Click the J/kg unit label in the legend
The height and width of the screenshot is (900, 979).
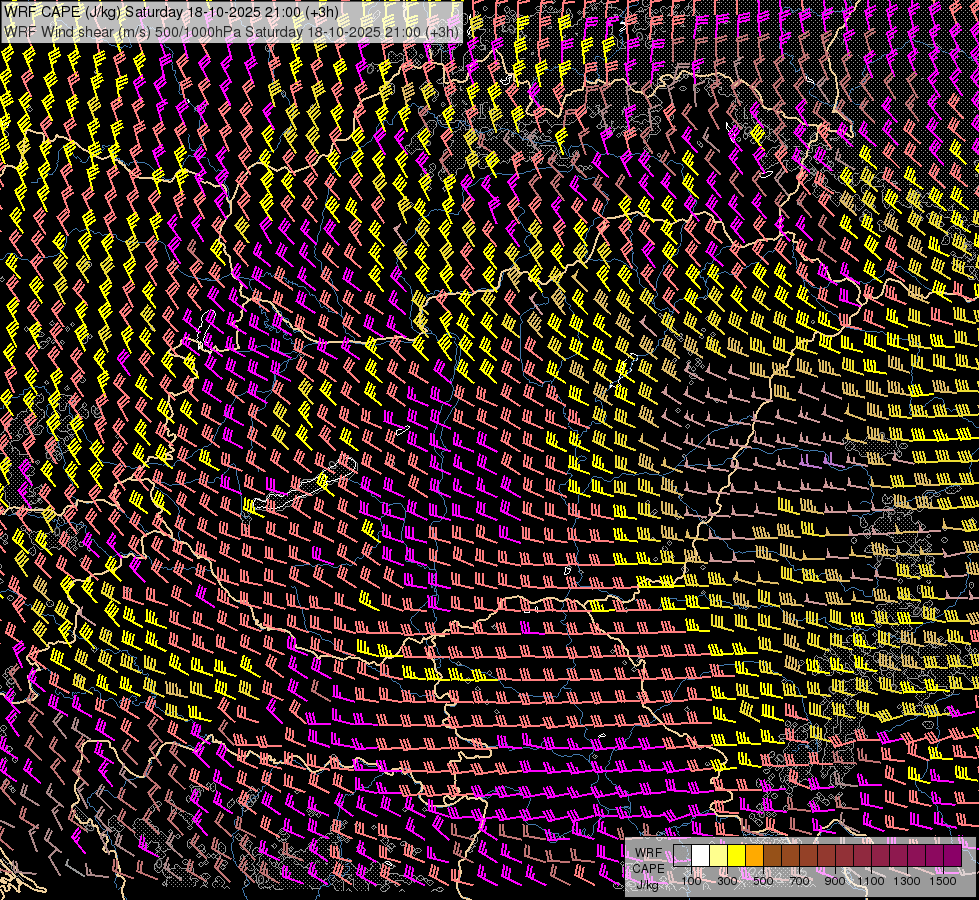tap(648, 883)
